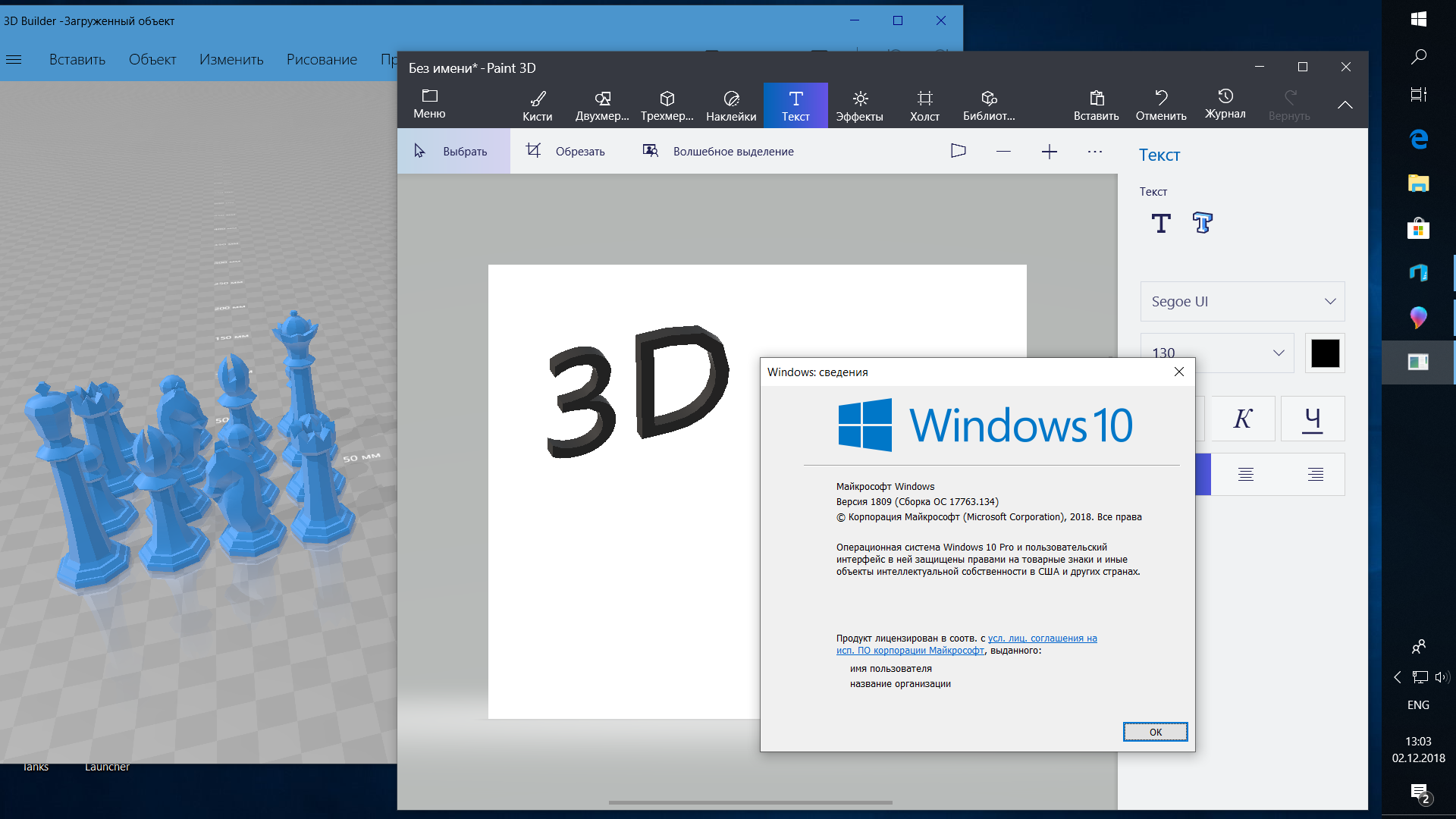Image resolution: width=1456 pixels, height=819 pixels.
Task: Set text alignment to center
Action: coord(1245,475)
